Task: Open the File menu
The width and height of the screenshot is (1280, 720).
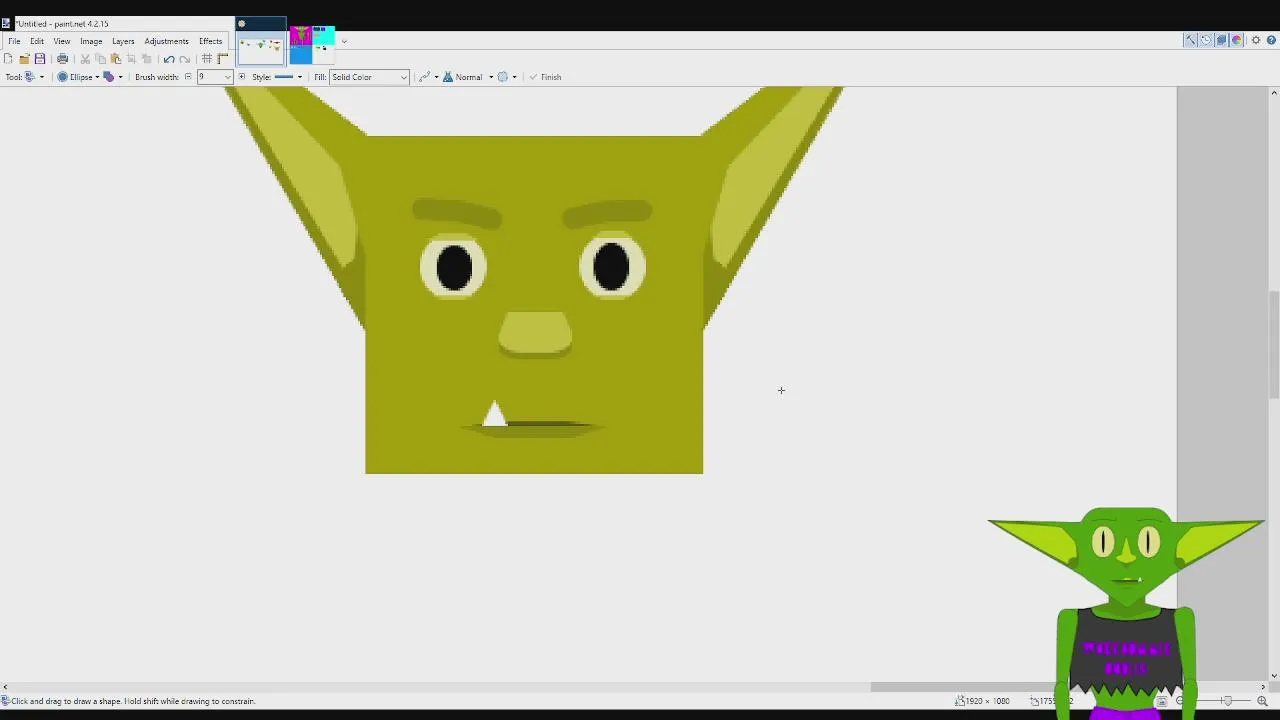Action: click(x=15, y=41)
